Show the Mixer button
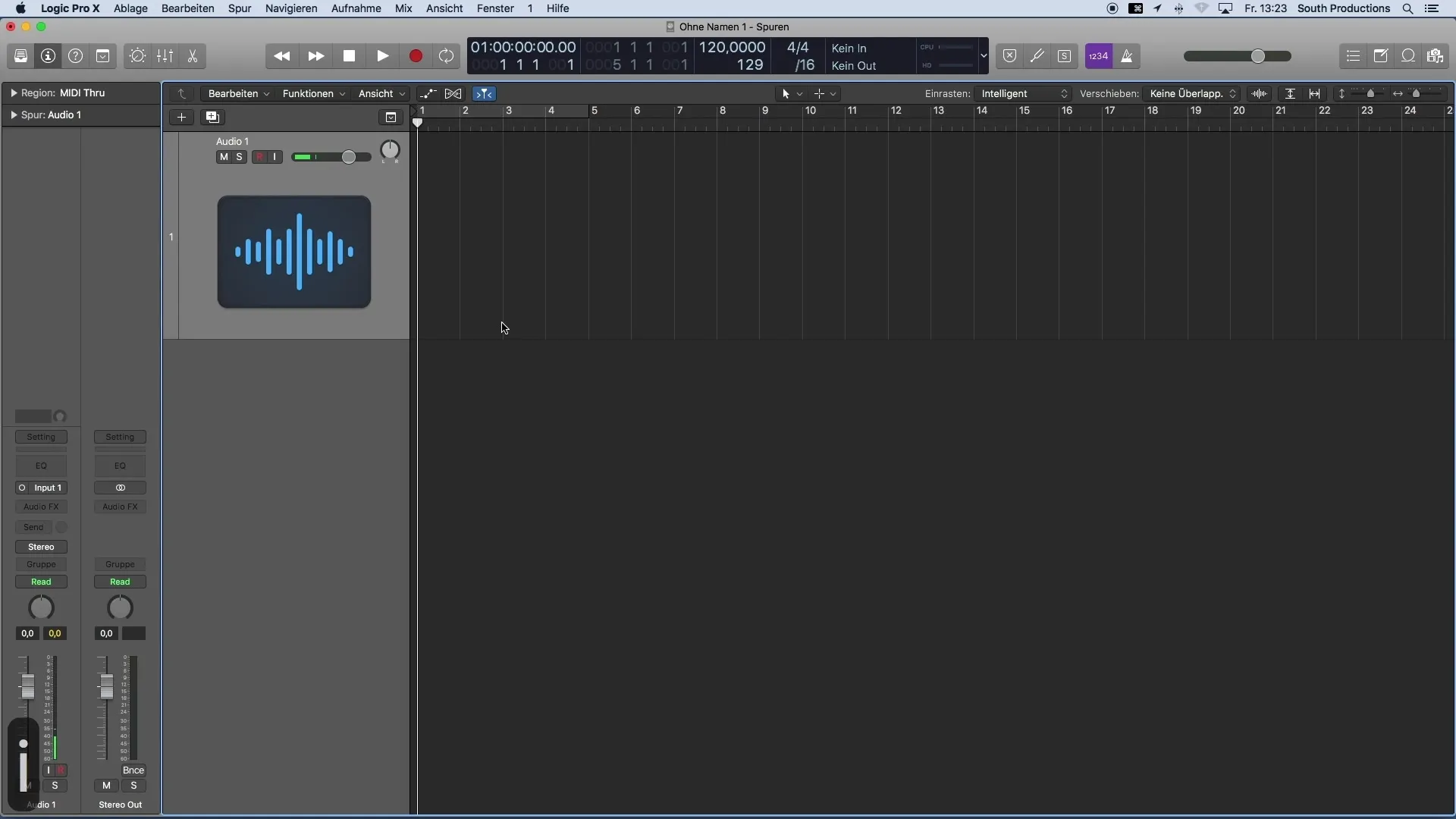 [x=165, y=56]
